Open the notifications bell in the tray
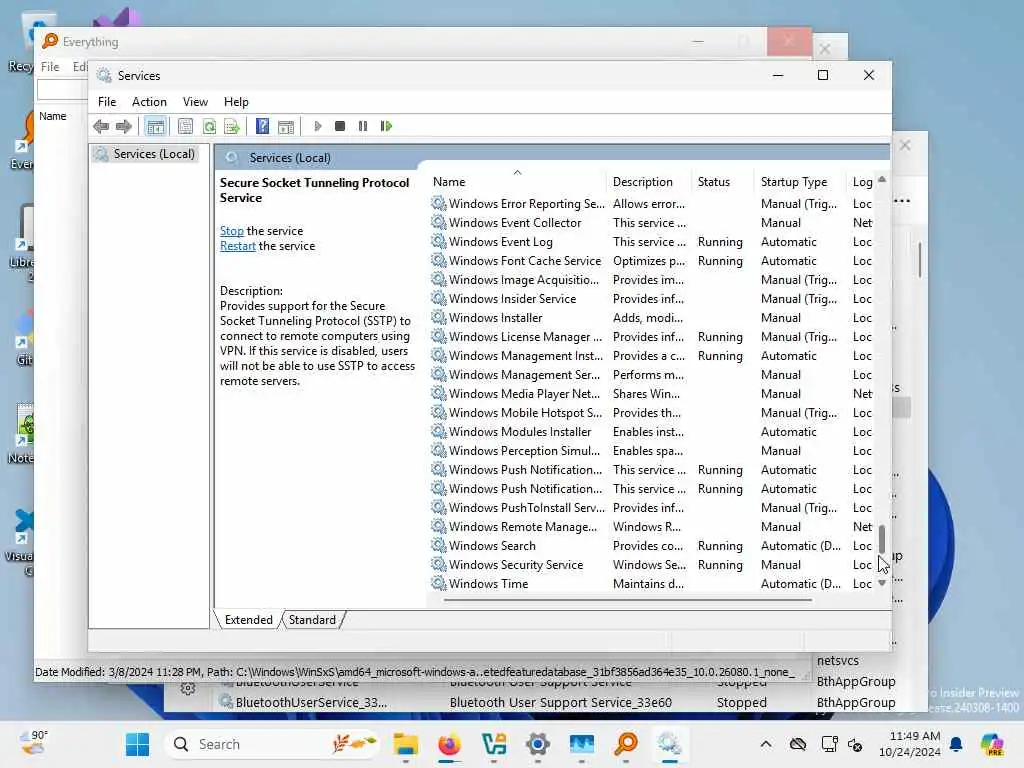The image size is (1024, 768). pos(956,744)
